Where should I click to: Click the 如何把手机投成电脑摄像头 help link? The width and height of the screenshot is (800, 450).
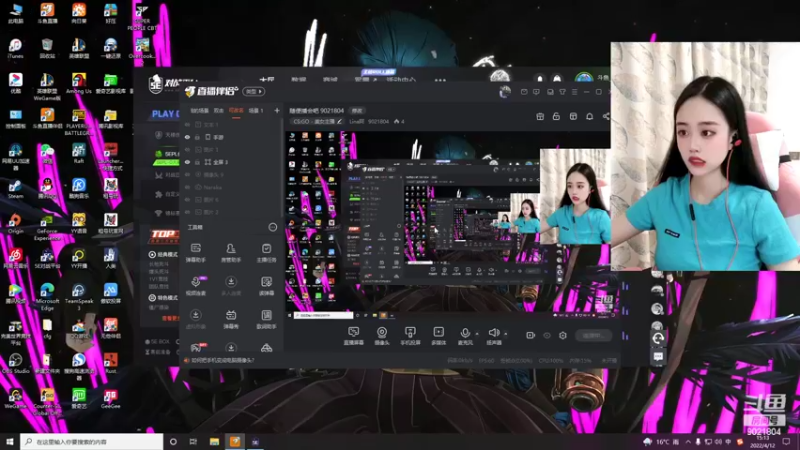pyautogui.click(x=222, y=360)
